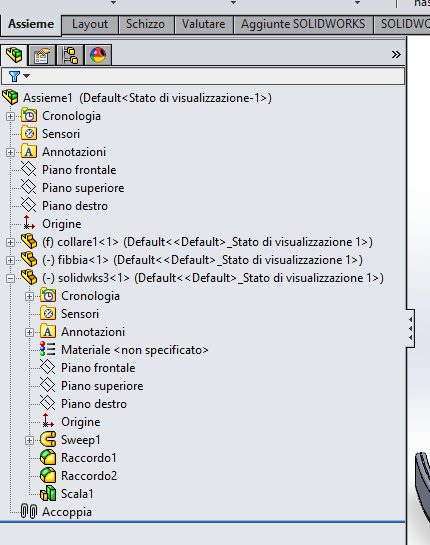Expand the top-level Cronologia node
The height and width of the screenshot is (545, 430).
[10, 116]
